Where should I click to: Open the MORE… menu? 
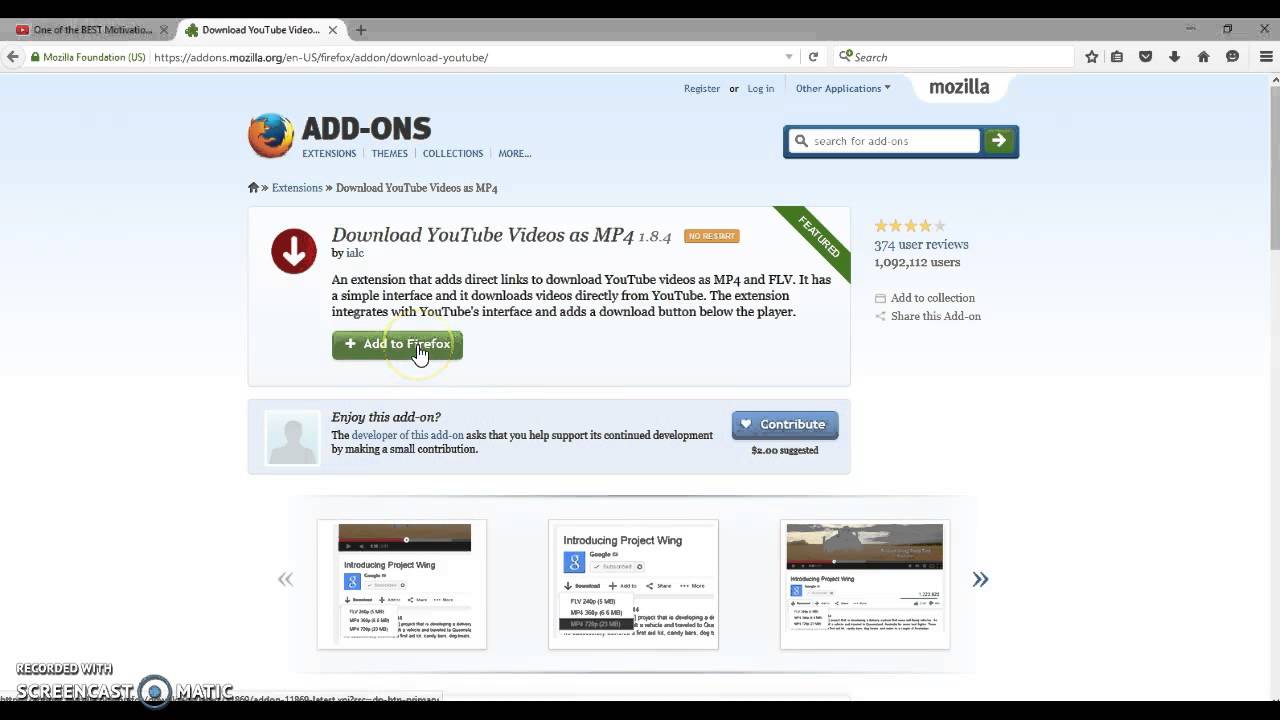point(515,154)
